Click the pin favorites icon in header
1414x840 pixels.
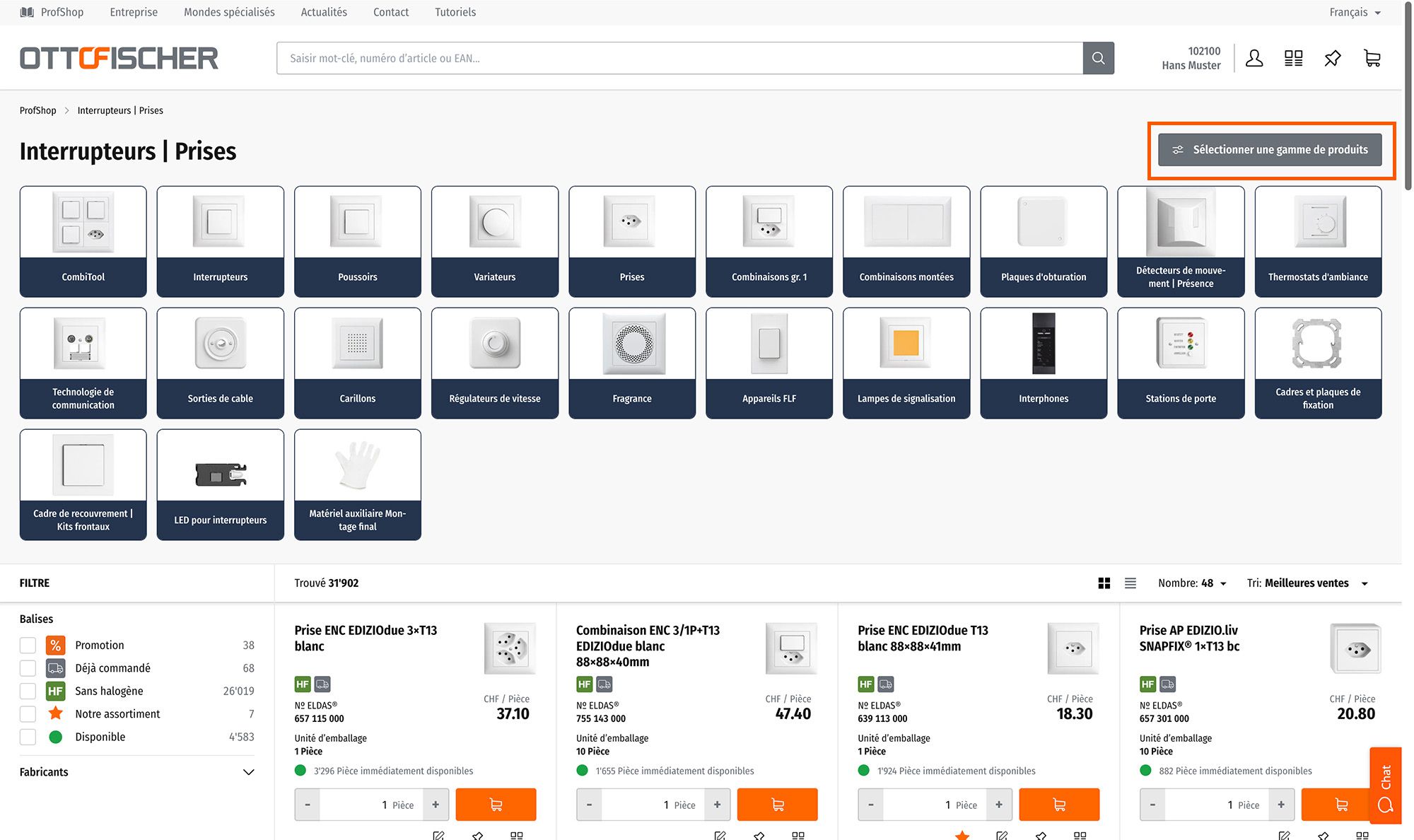coord(1332,58)
